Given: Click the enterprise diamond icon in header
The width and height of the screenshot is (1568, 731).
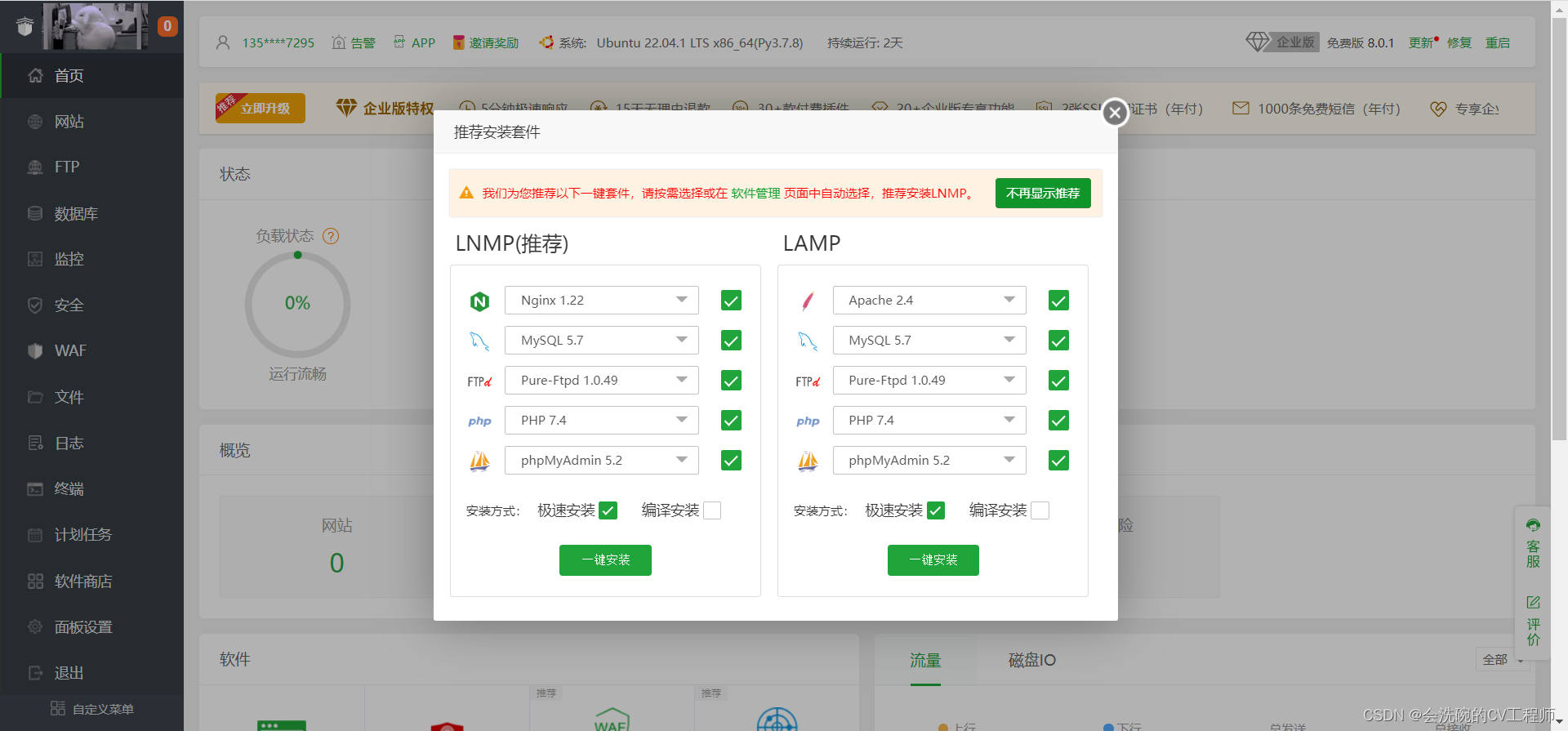Looking at the screenshot, I should tap(1258, 42).
